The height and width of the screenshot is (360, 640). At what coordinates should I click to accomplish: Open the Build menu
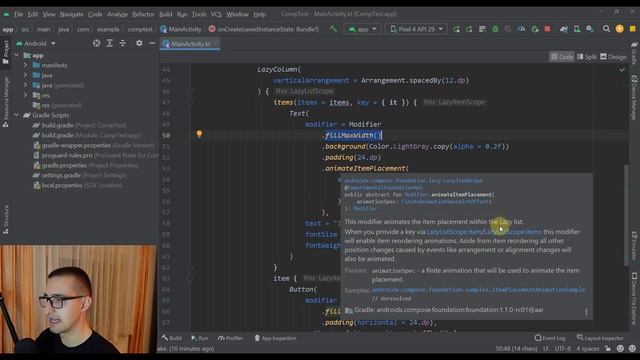165,14
